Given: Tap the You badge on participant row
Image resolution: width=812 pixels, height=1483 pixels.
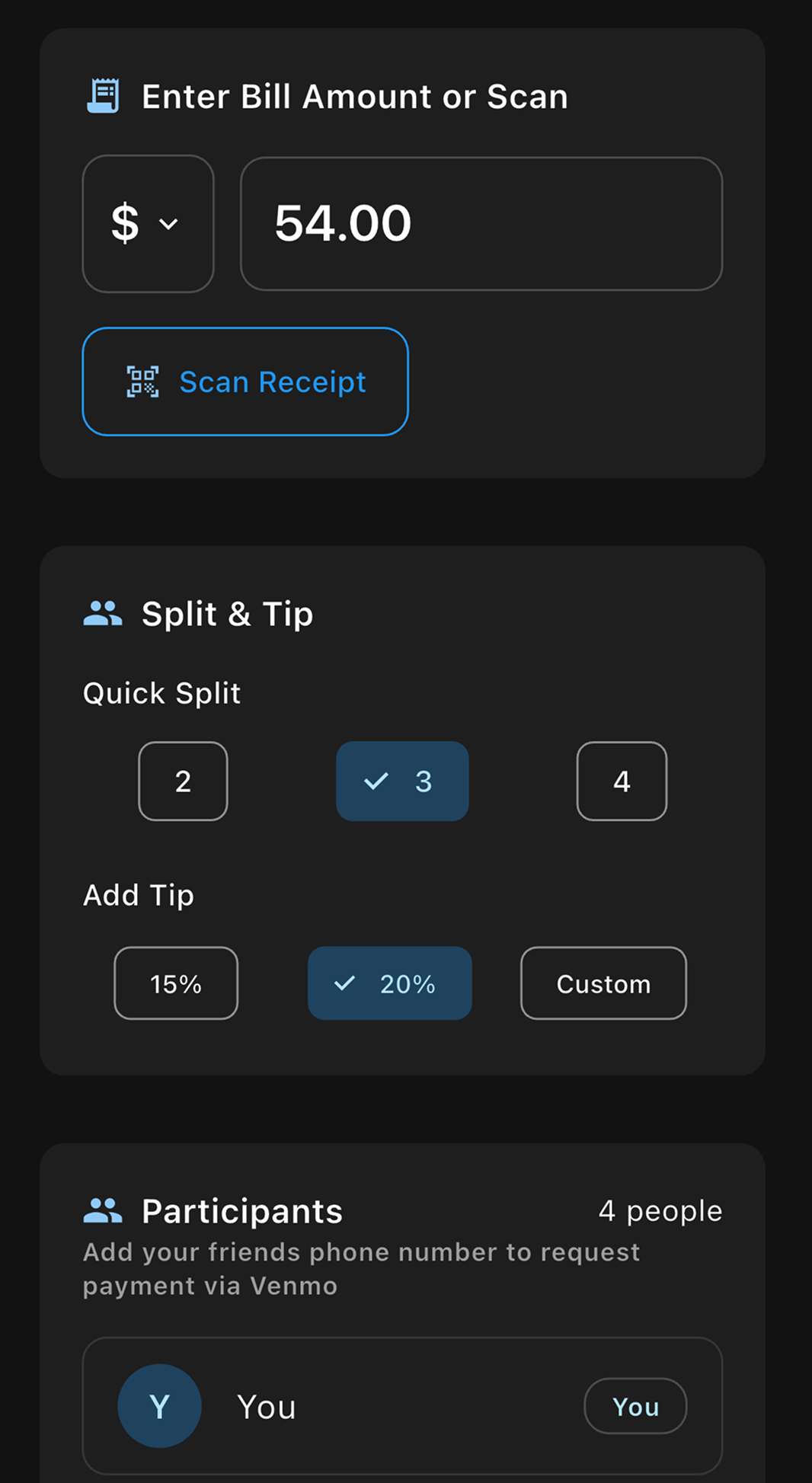Looking at the screenshot, I should (635, 1406).
